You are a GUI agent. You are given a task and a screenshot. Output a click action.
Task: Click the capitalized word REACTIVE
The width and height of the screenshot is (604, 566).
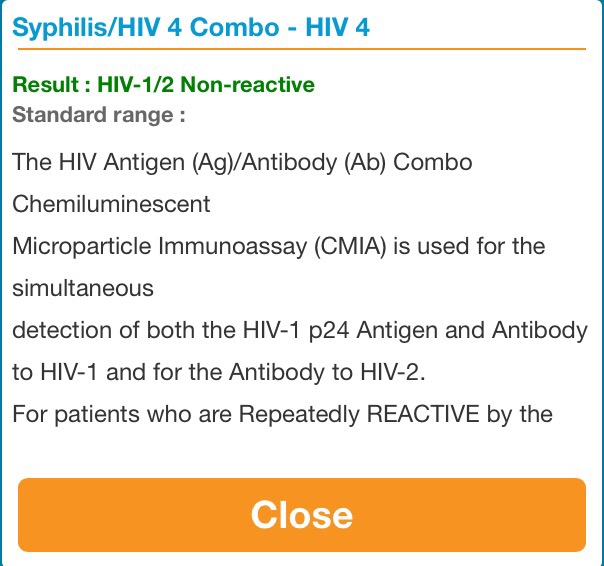click(x=423, y=414)
